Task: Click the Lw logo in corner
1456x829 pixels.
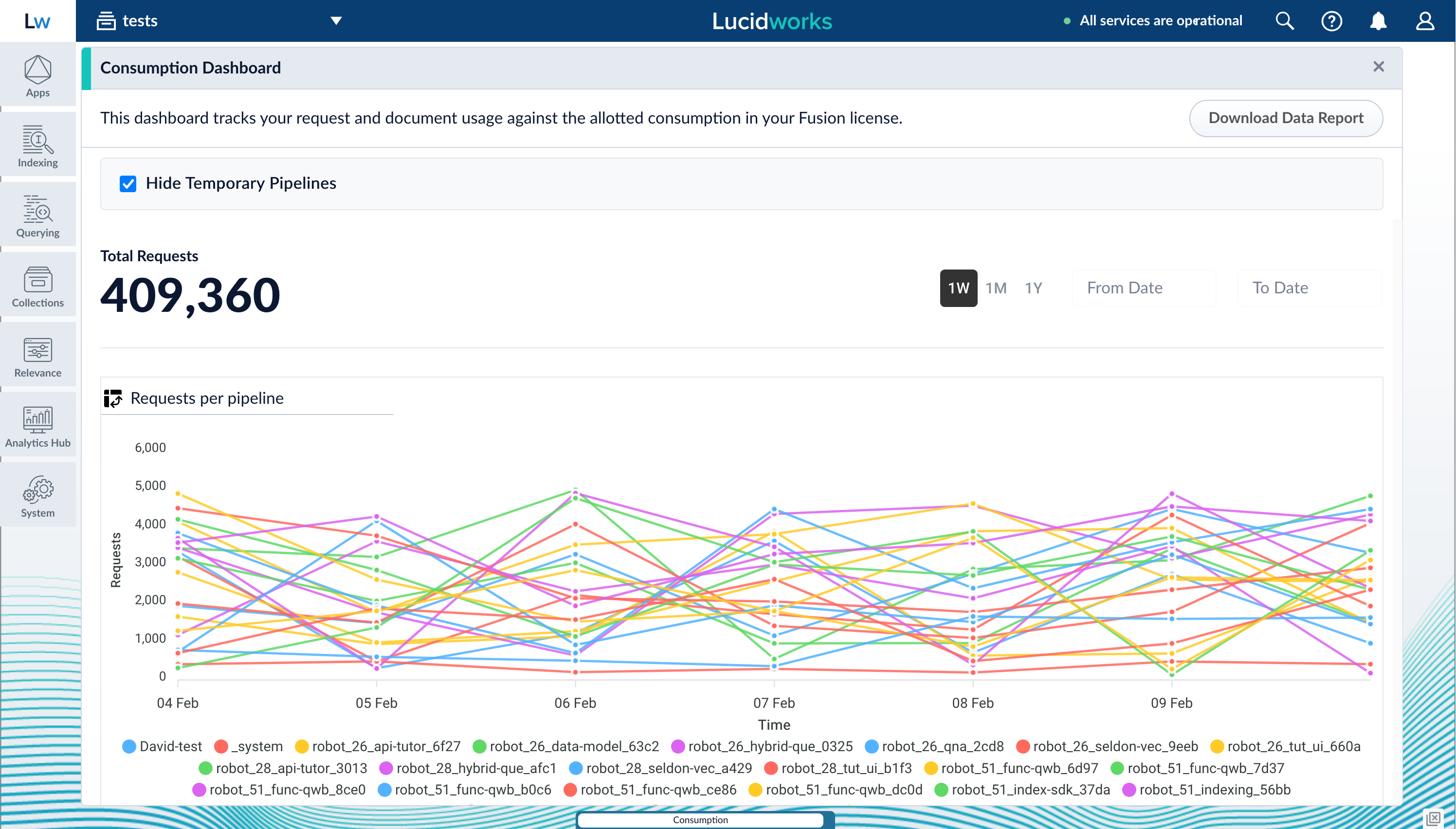Action: [37, 21]
